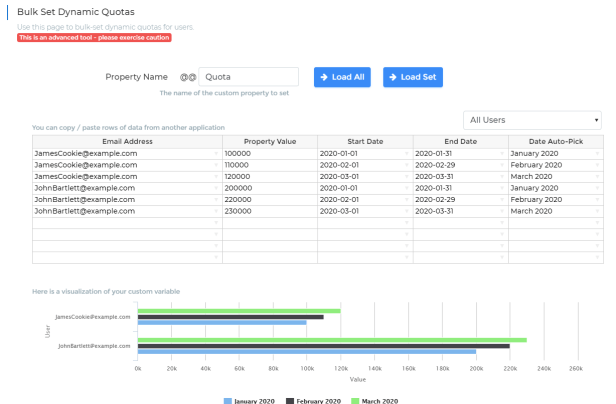The image size is (616, 404).
Task: Open Date Auto-Pick dropdown showing February 2020 first
Action: pyautogui.click(x=598, y=165)
